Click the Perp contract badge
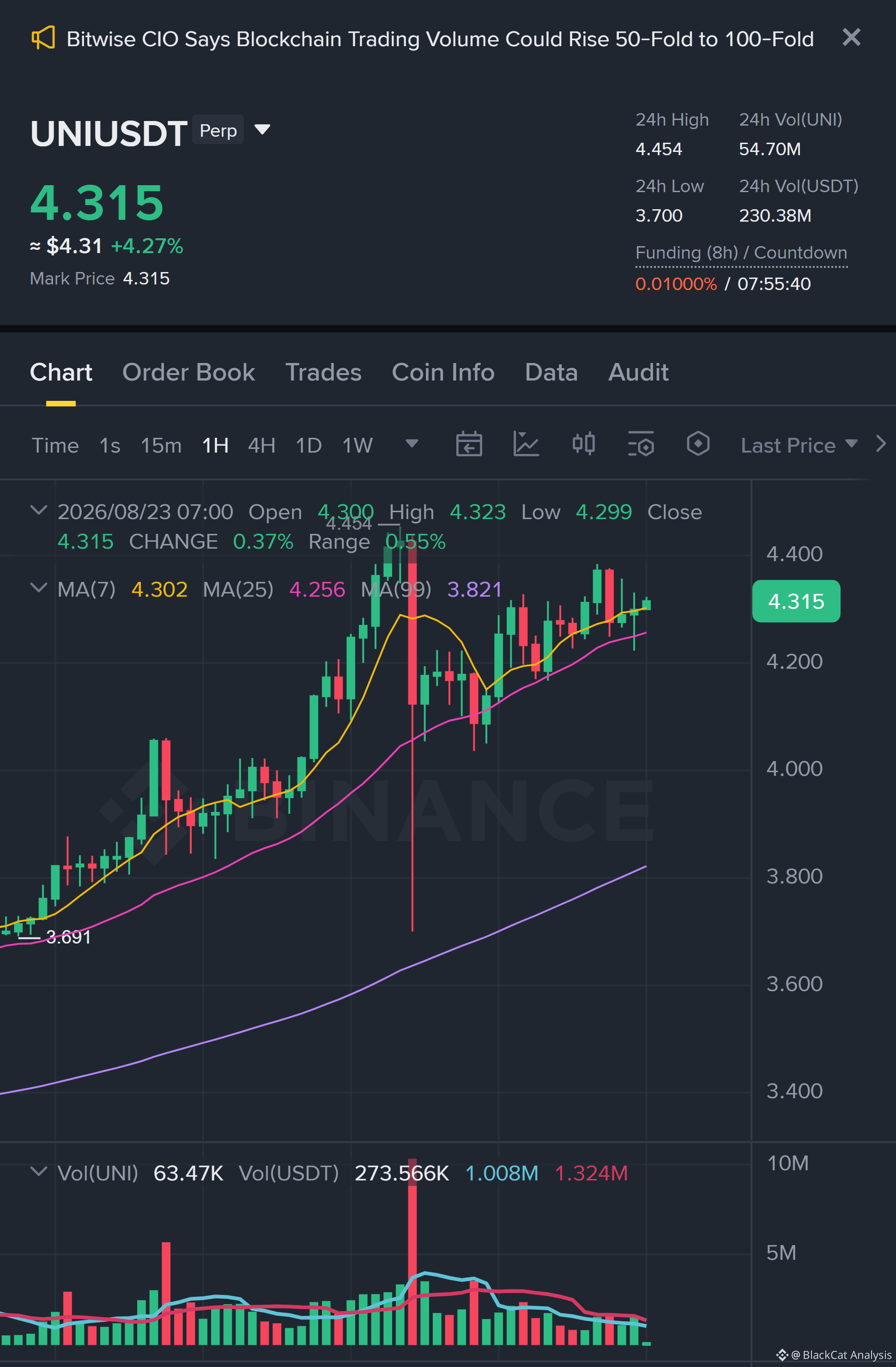The height and width of the screenshot is (1367, 896). pos(218,130)
